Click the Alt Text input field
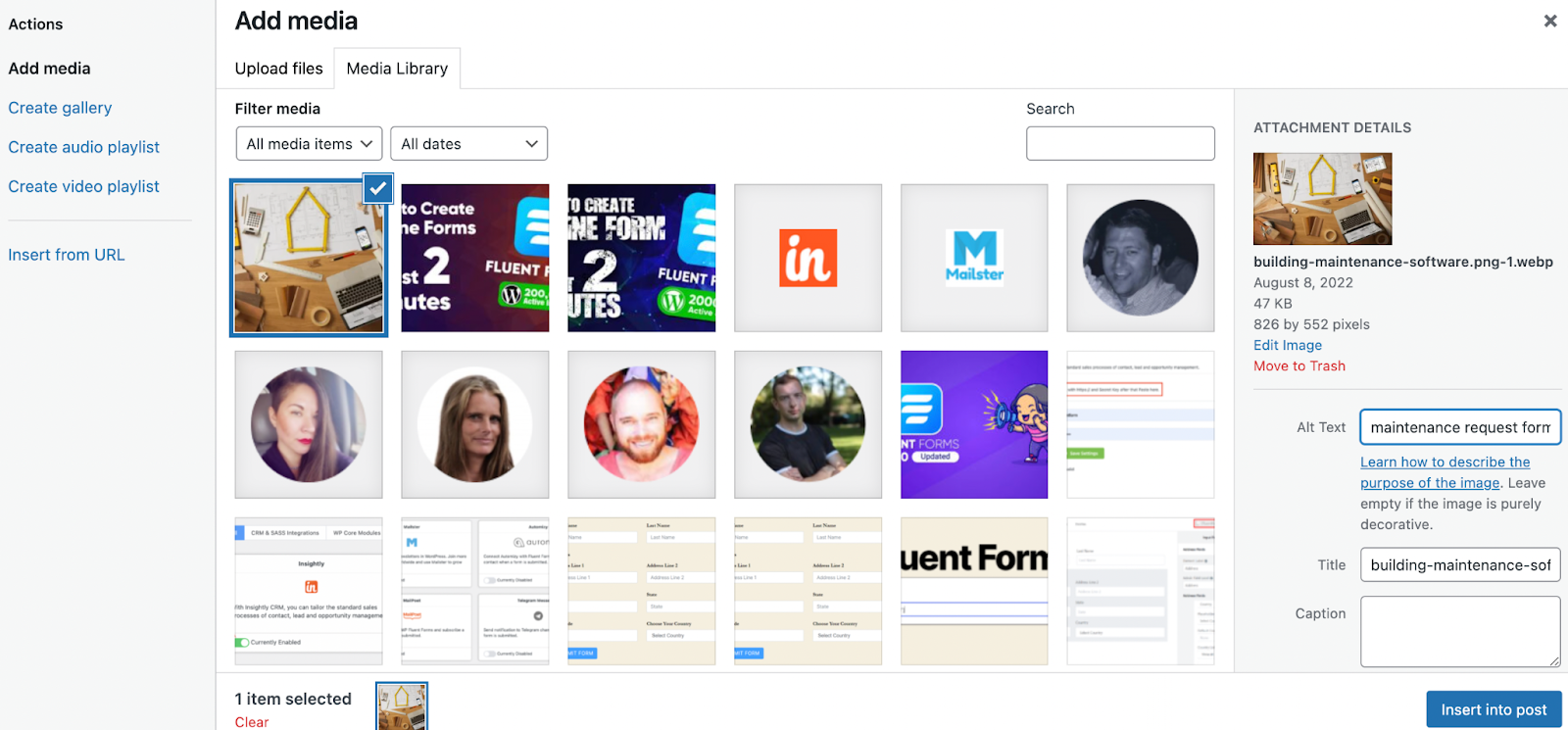The height and width of the screenshot is (730, 1568). [1460, 427]
